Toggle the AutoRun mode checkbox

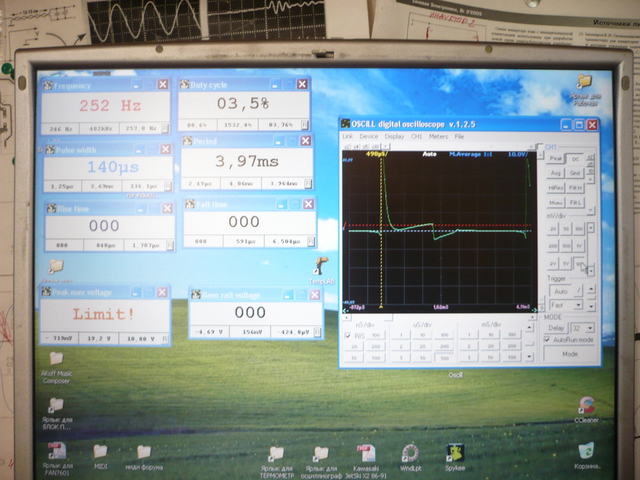(x=548, y=340)
